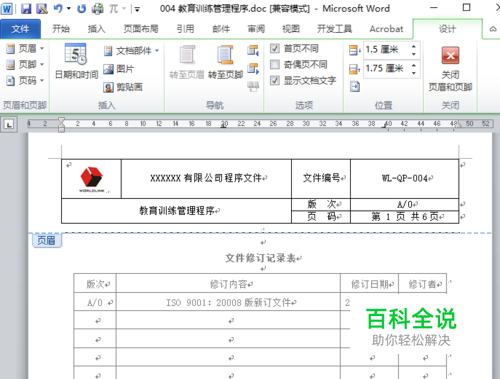Open the 页面布局 Page Layout tab
The image size is (500, 379).
[x=141, y=29]
